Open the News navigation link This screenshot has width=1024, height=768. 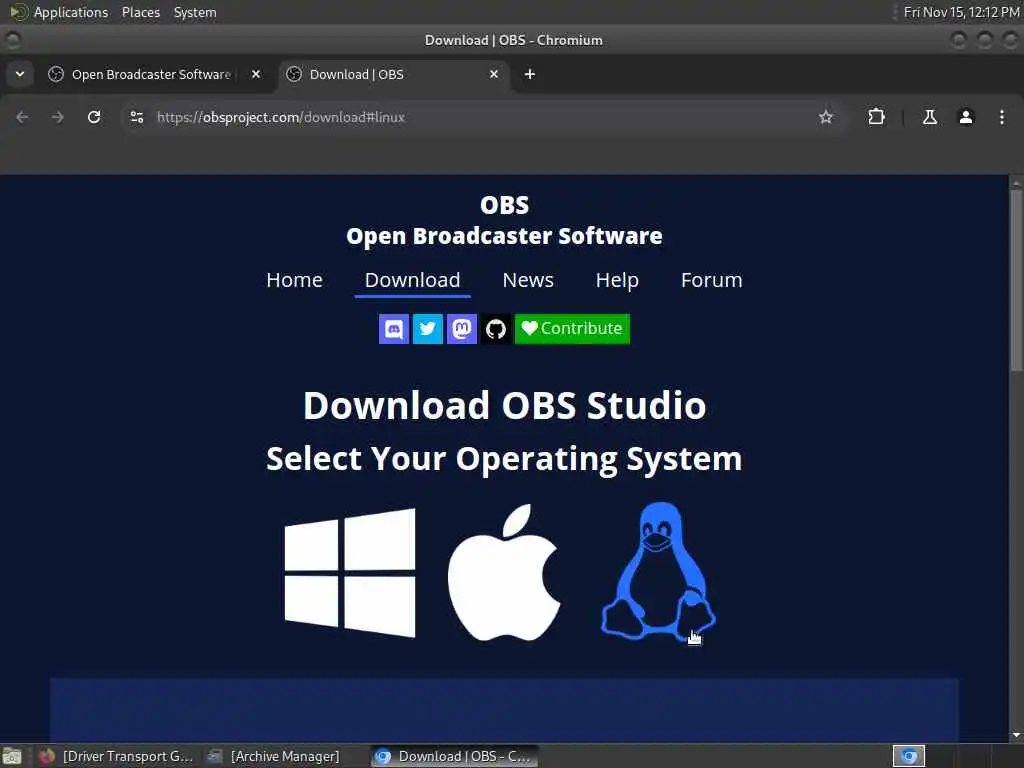(528, 280)
